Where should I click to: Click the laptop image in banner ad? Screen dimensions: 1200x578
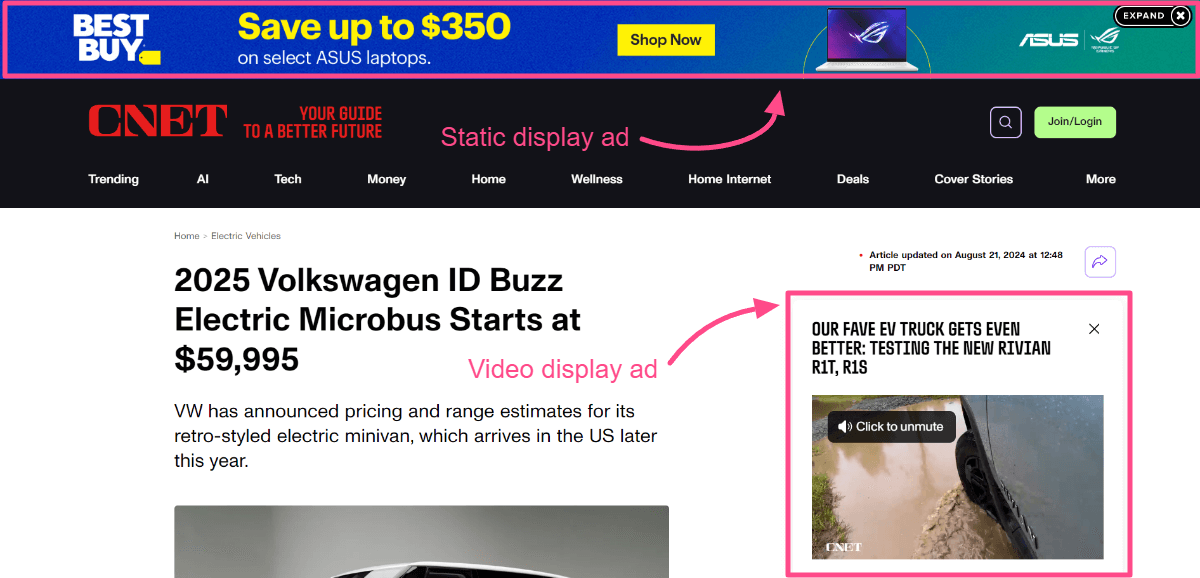tap(867, 39)
